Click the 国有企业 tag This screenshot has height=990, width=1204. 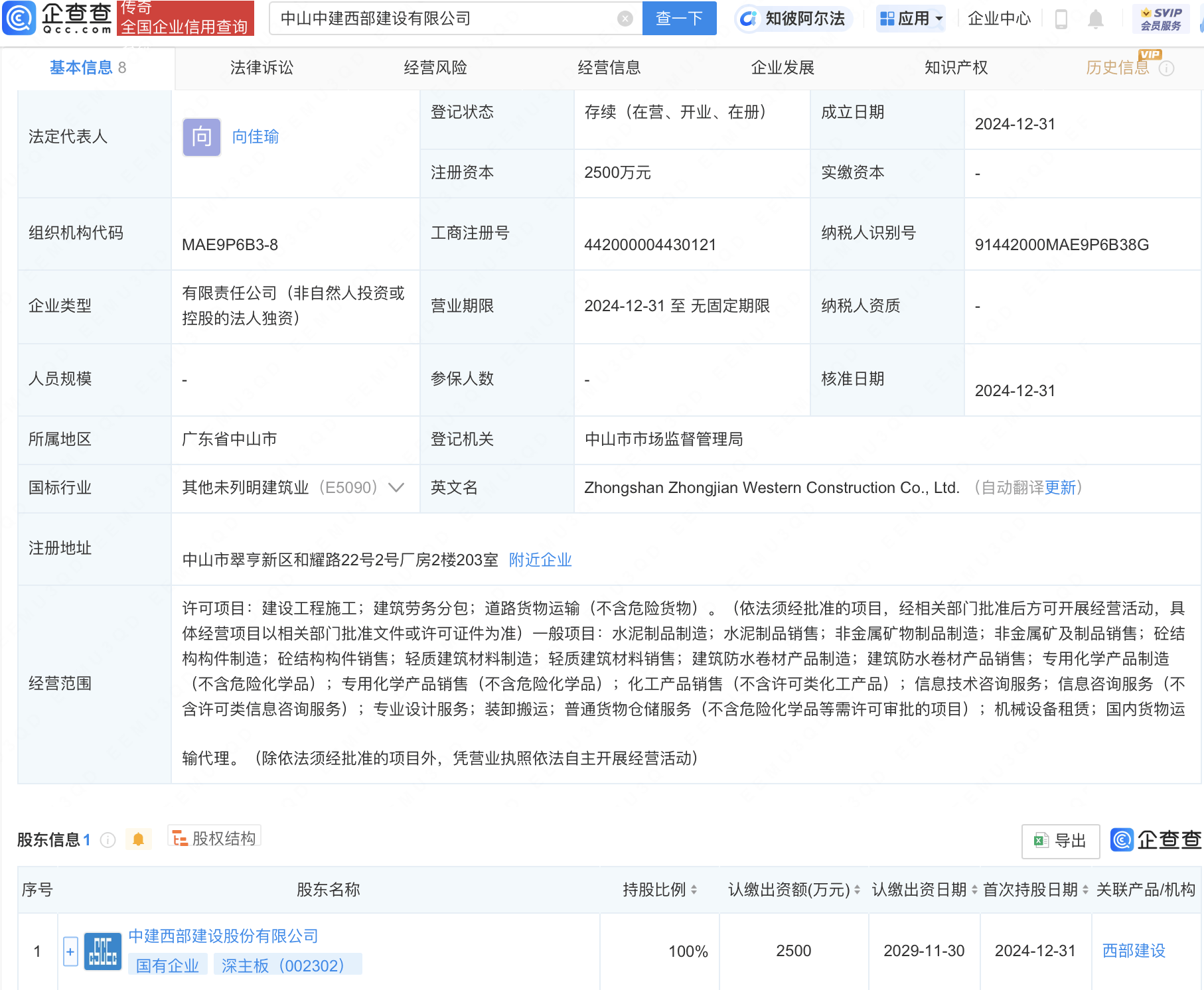click(x=168, y=965)
